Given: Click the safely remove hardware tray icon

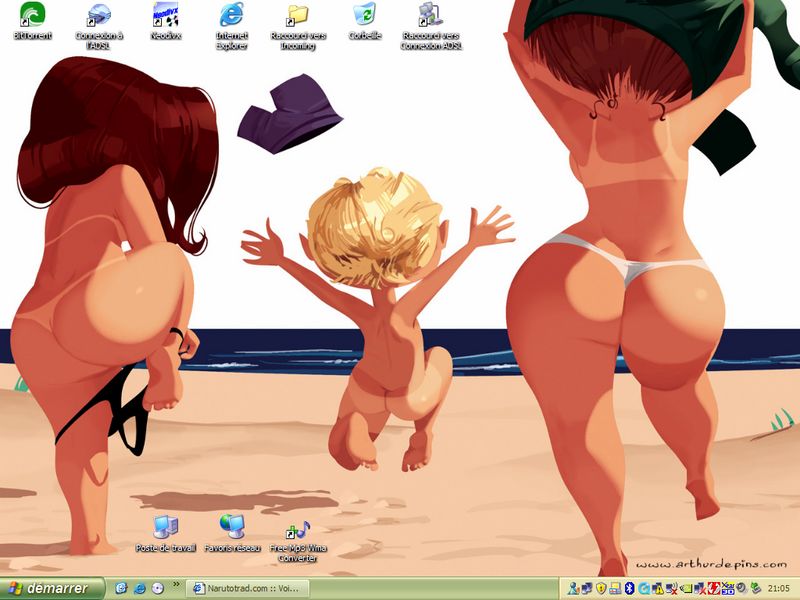Looking at the screenshot, I should coord(755,589).
